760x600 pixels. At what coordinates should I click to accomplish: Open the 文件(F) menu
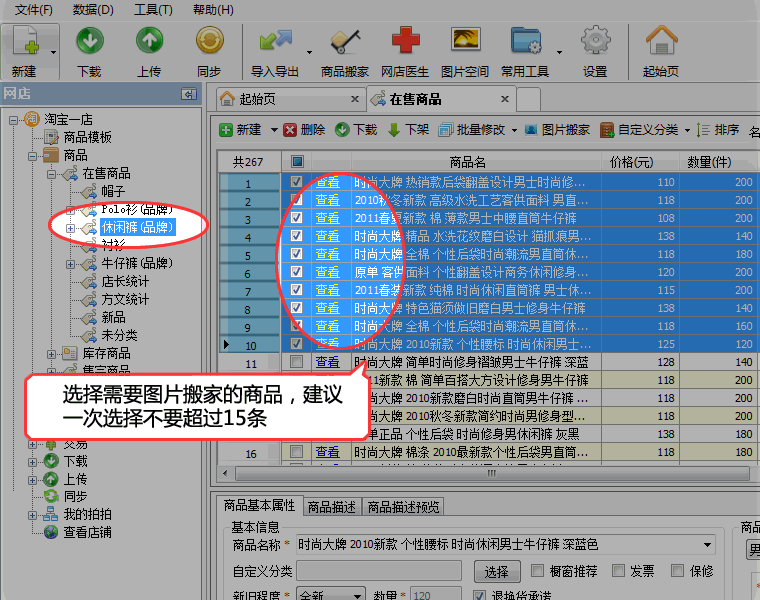pyautogui.click(x=33, y=10)
